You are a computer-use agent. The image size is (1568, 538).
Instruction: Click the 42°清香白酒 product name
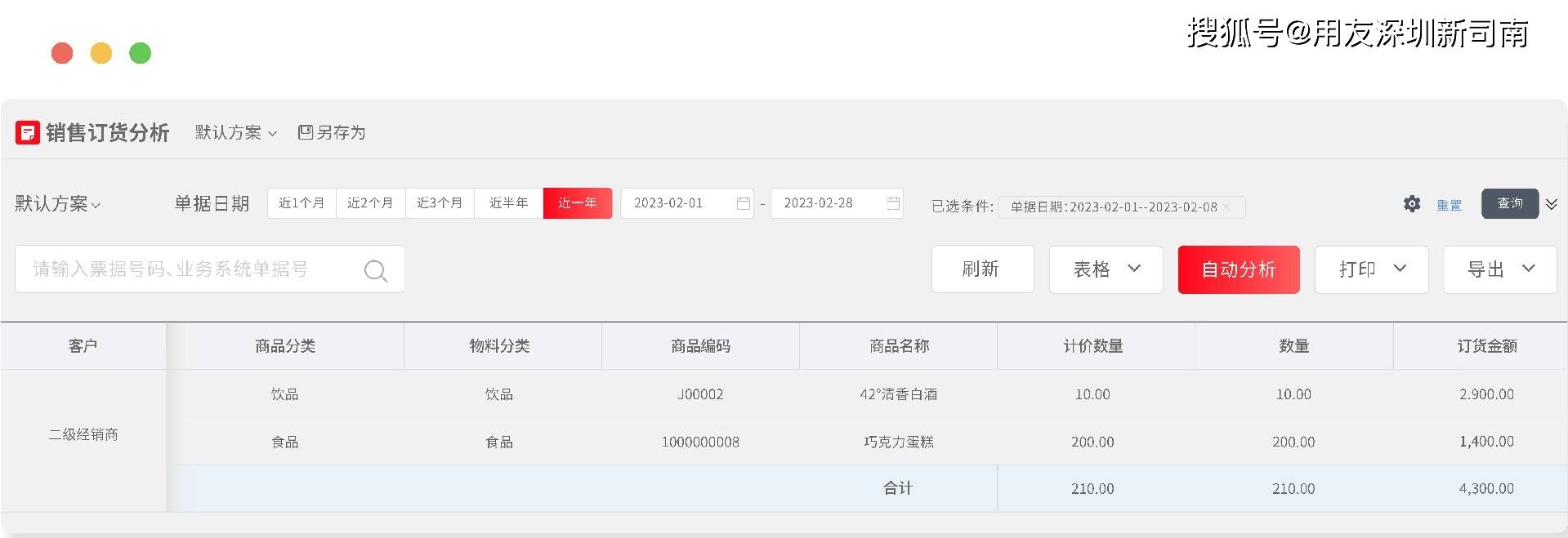click(x=899, y=394)
